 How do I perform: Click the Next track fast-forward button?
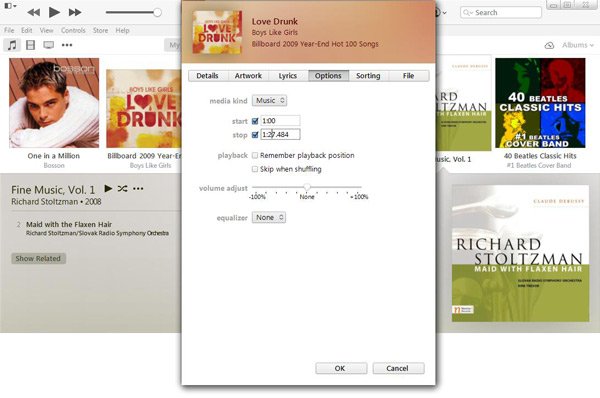coord(75,13)
